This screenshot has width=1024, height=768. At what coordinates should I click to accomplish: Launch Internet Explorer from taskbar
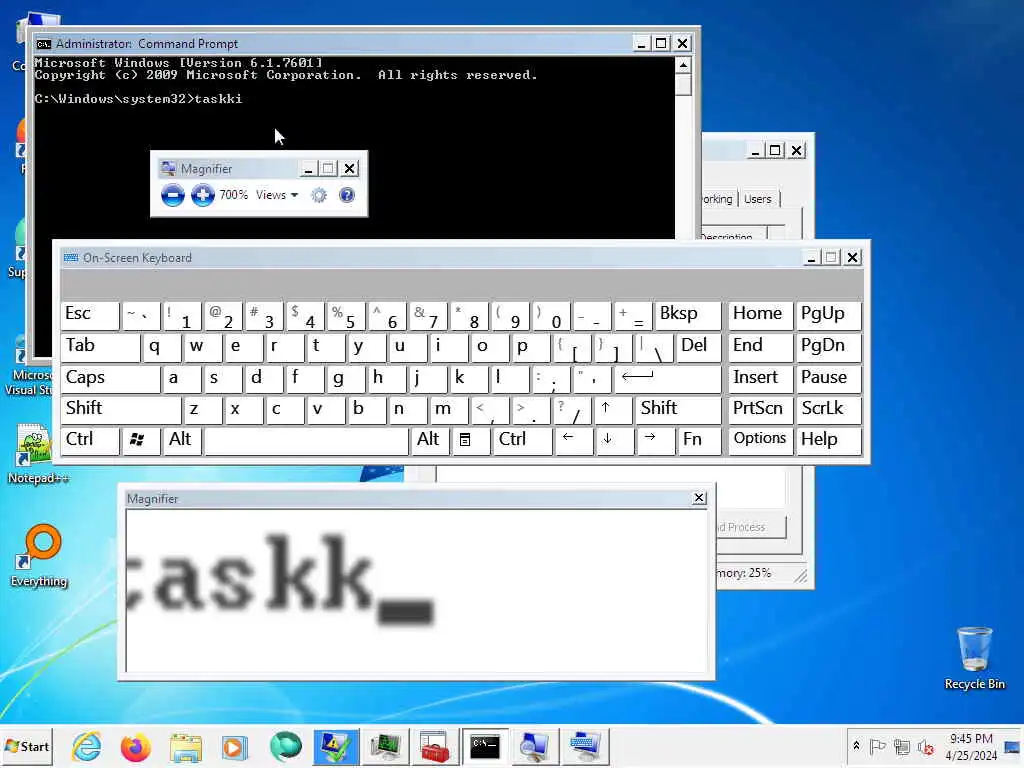pos(87,746)
